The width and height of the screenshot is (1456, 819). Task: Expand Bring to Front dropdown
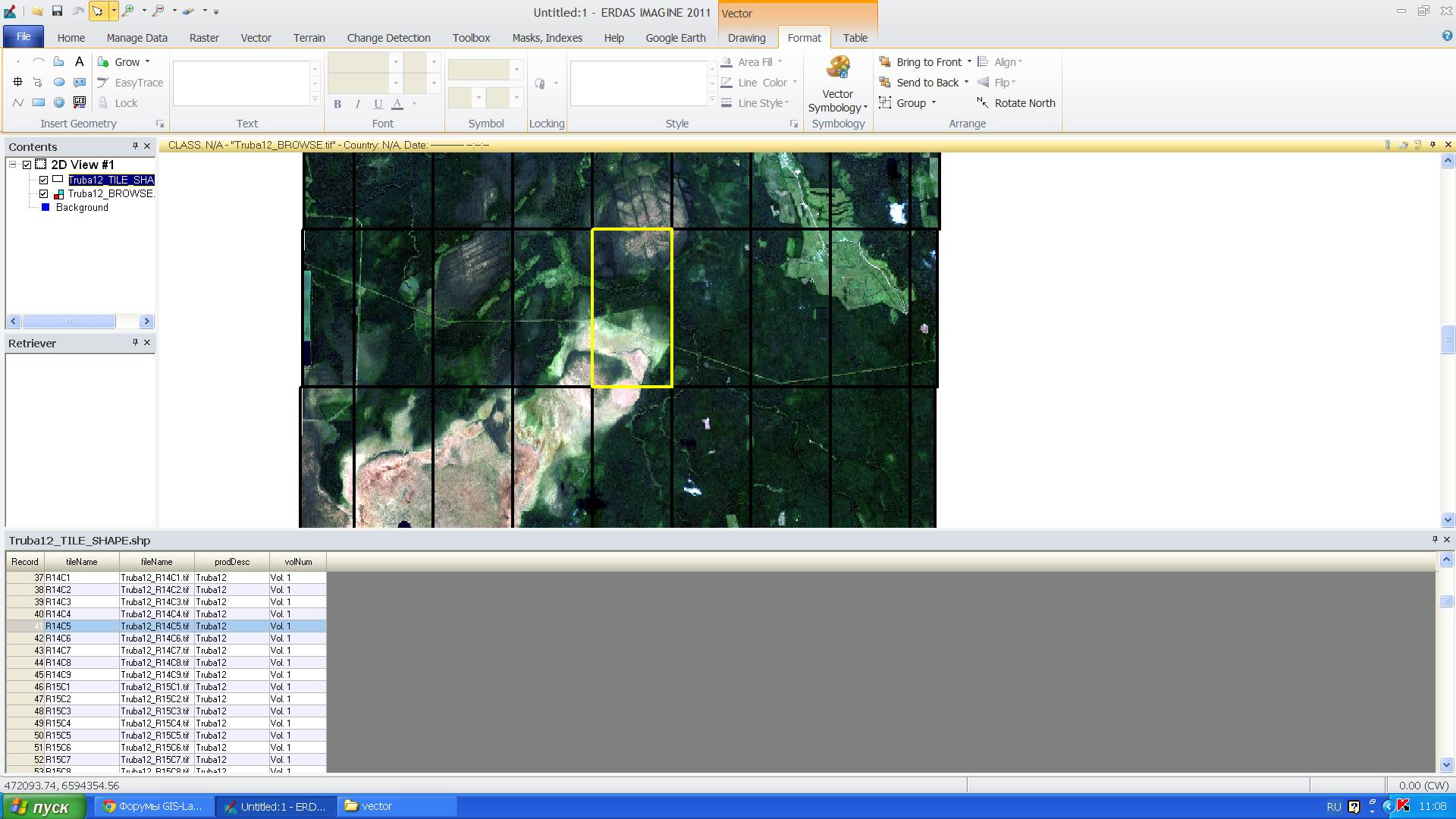[968, 62]
